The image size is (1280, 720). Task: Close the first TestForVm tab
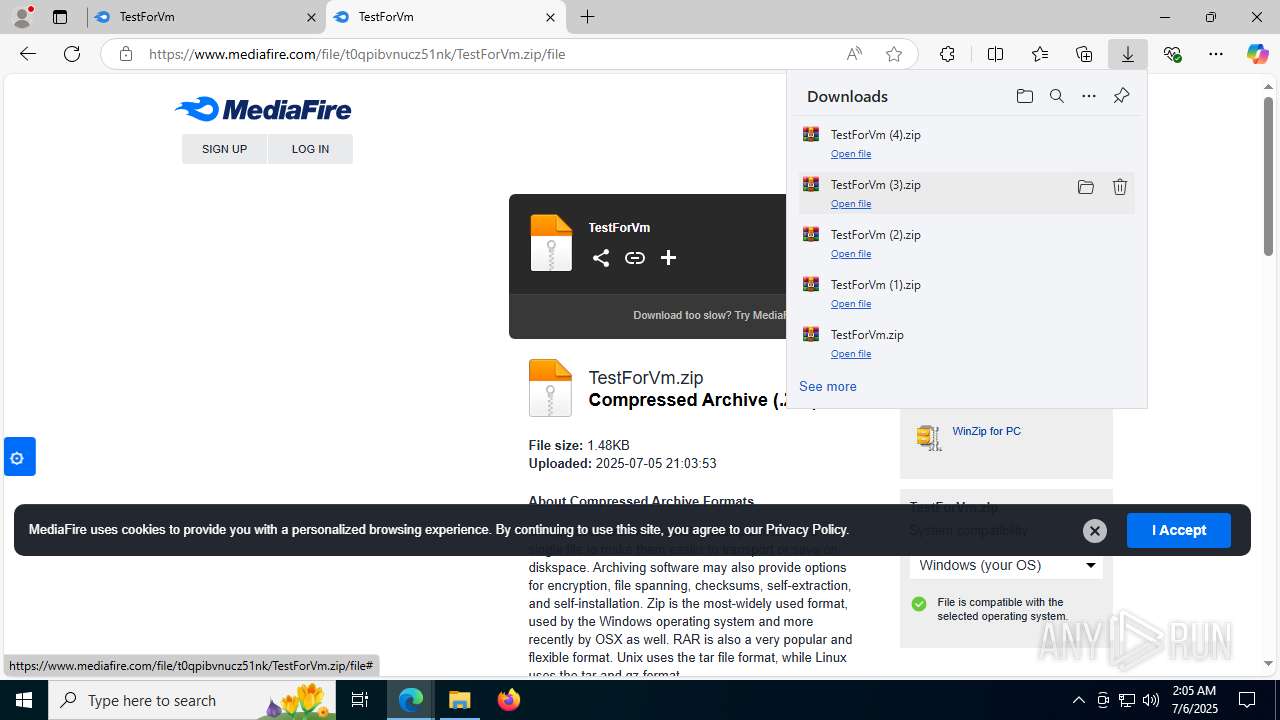tap(311, 17)
